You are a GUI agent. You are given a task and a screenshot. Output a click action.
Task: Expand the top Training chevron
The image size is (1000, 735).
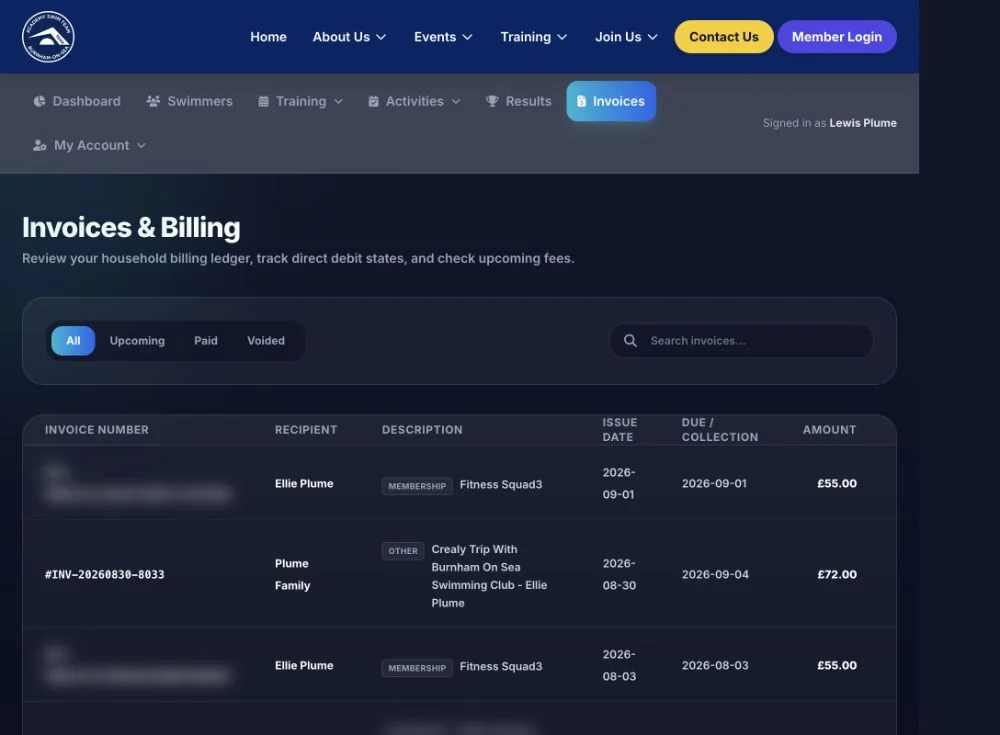[x=562, y=37]
